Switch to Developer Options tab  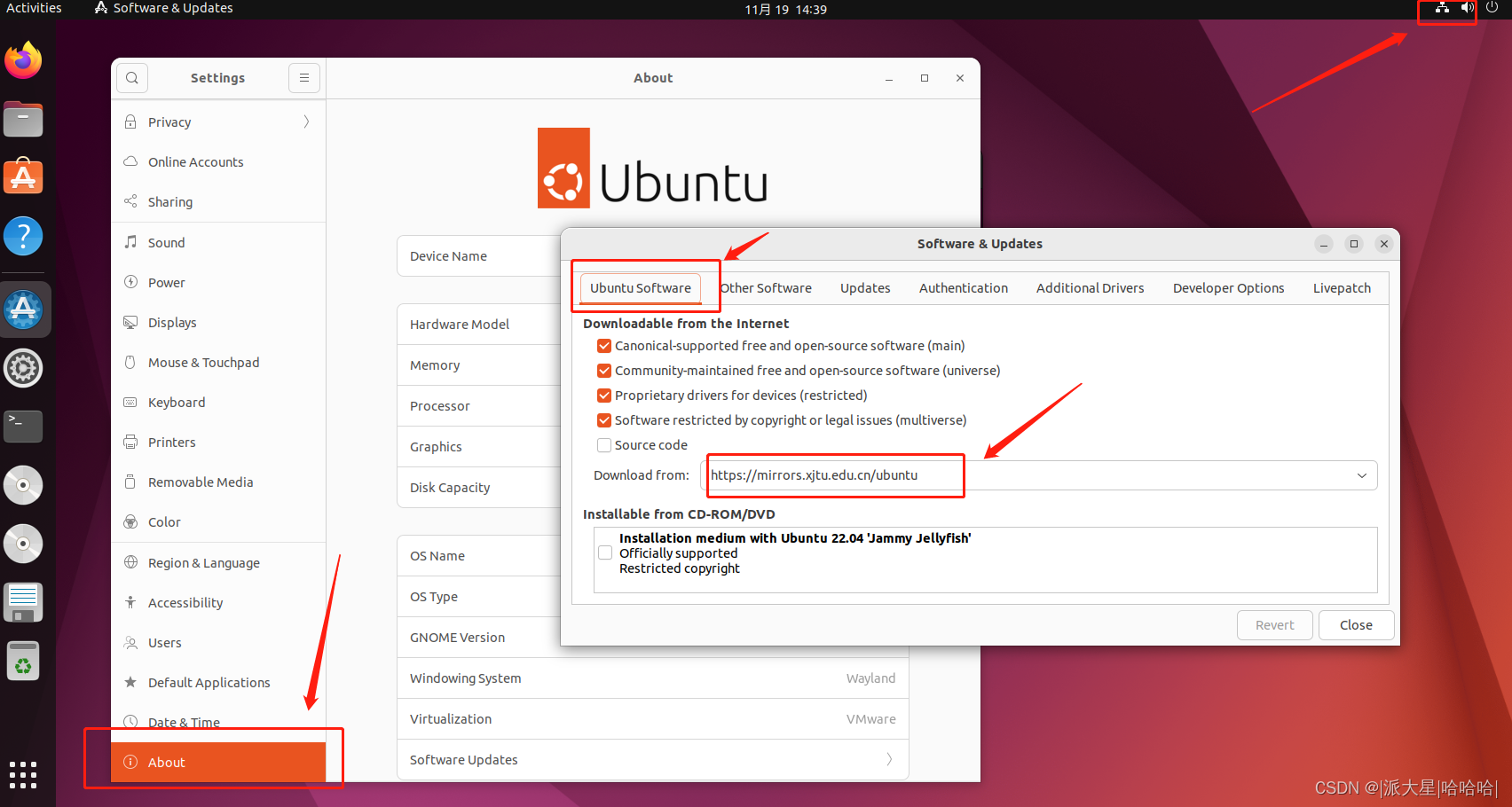[1229, 288]
